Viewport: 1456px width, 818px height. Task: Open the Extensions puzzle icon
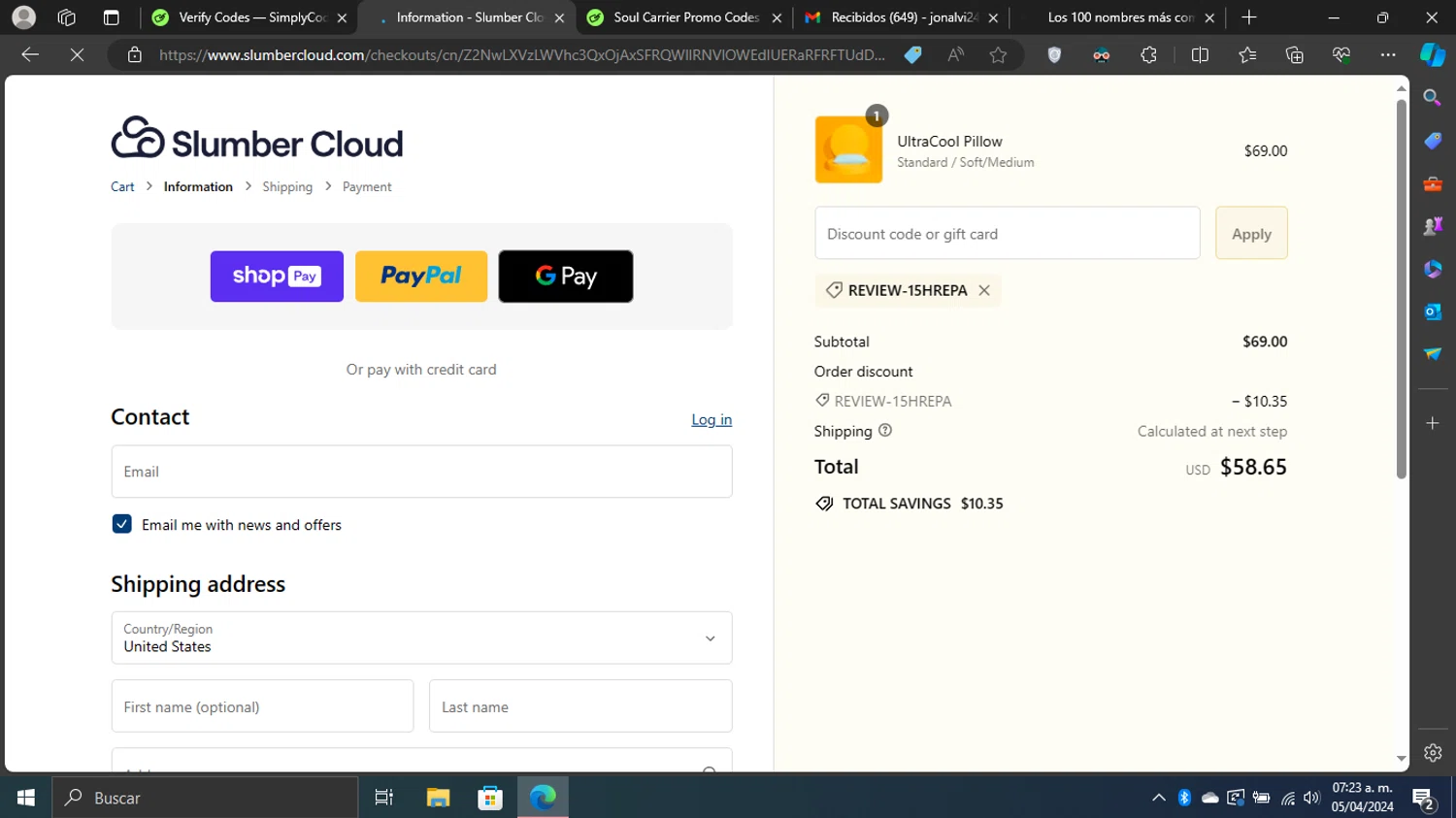pyautogui.click(x=1148, y=55)
